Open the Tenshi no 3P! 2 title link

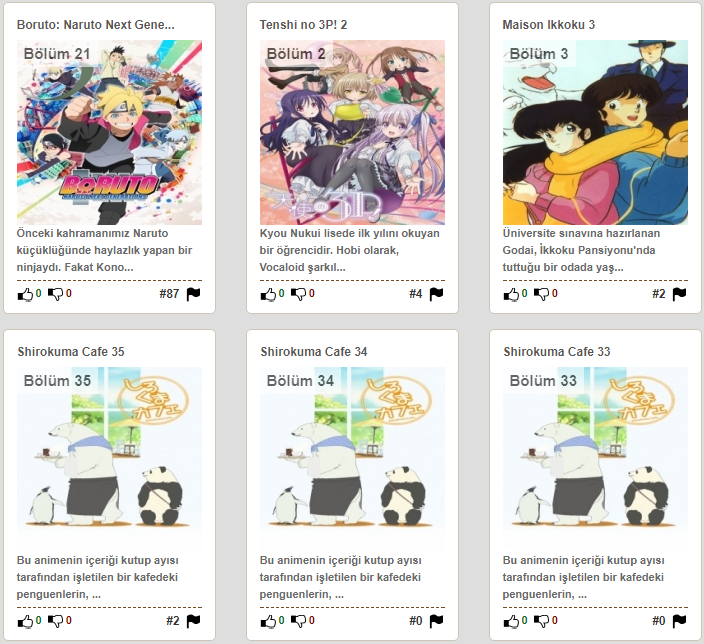(x=303, y=25)
